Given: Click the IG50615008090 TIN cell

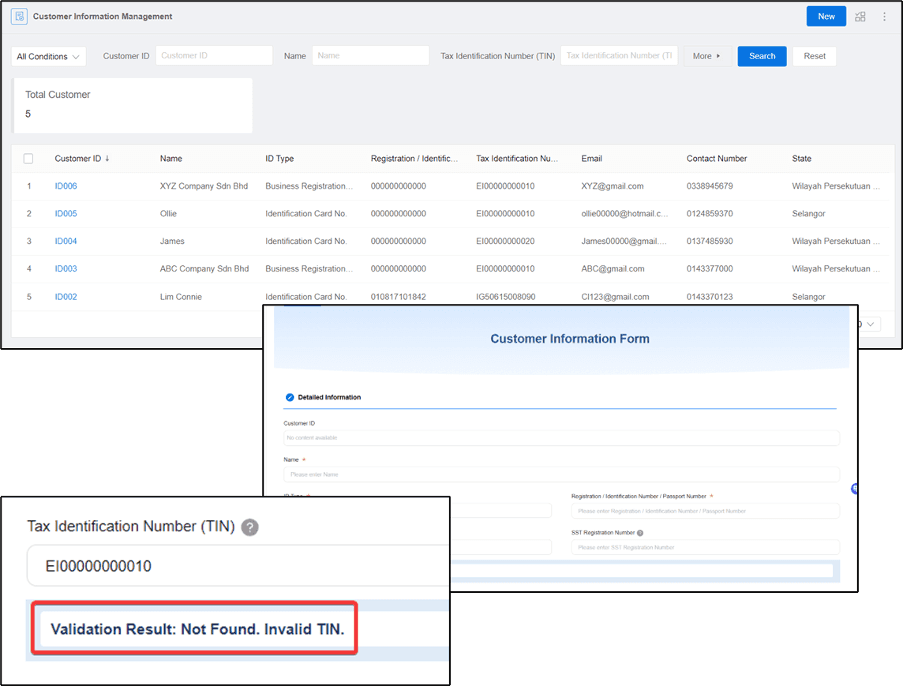Looking at the screenshot, I should [x=506, y=296].
